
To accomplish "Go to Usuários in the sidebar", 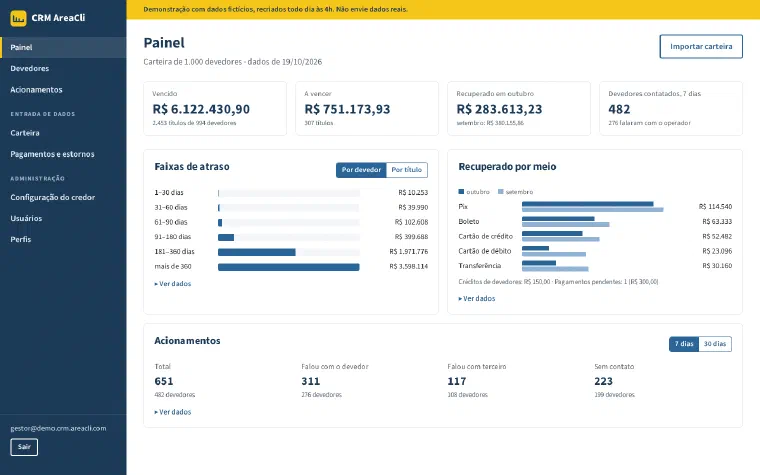I will [x=63, y=218].
